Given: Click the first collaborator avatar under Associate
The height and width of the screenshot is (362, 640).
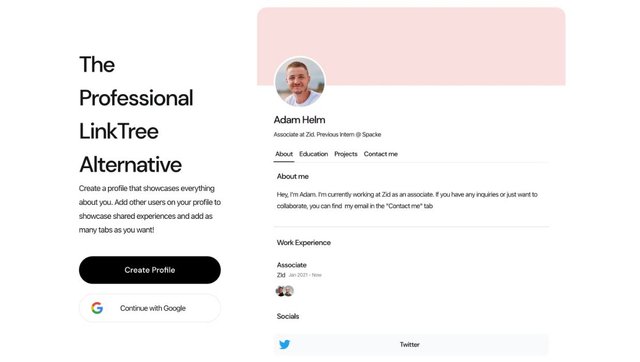Looking at the screenshot, I should (x=280, y=291).
